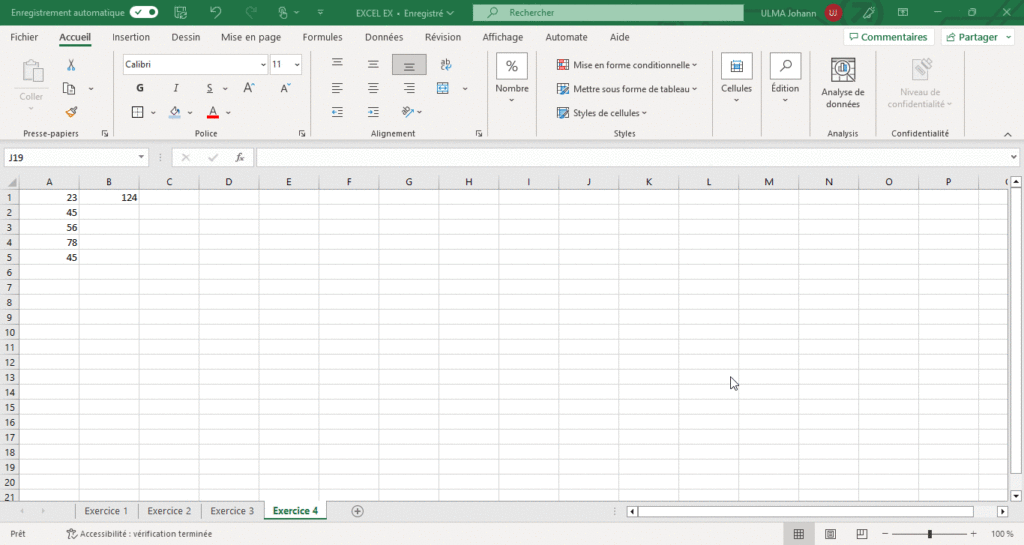
Task: Click the Partager button
Action: [978, 37]
